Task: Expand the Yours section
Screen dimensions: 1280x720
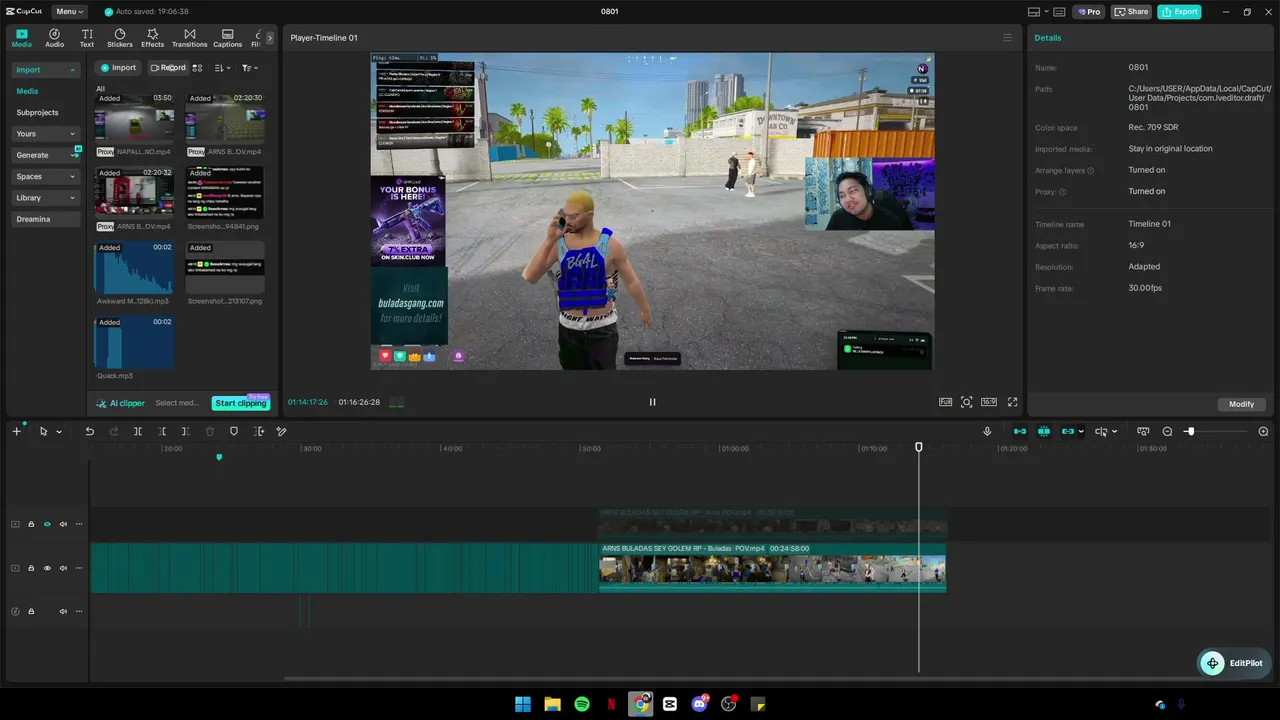Action: pyautogui.click(x=45, y=134)
